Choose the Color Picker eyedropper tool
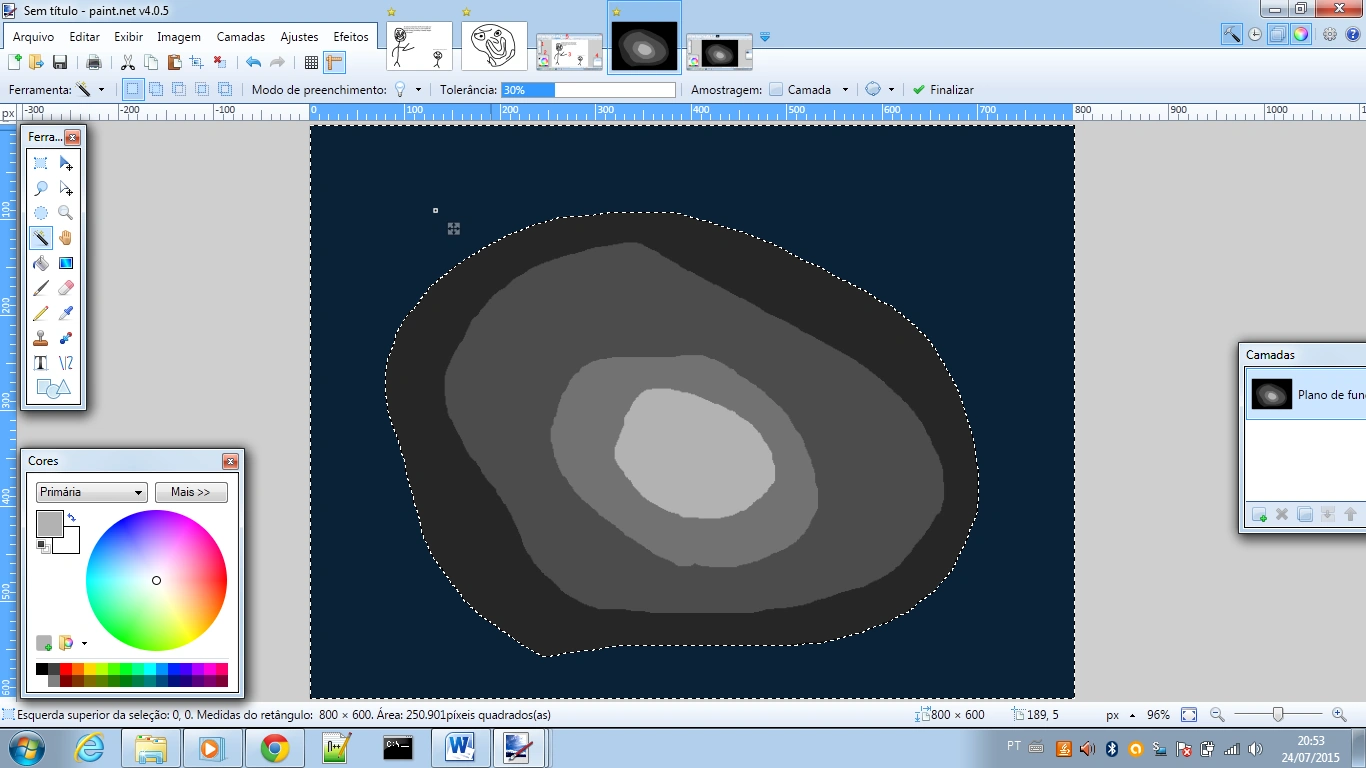This screenshot has height=768, width=1366. pyautogui.click(x=66, y=313)
